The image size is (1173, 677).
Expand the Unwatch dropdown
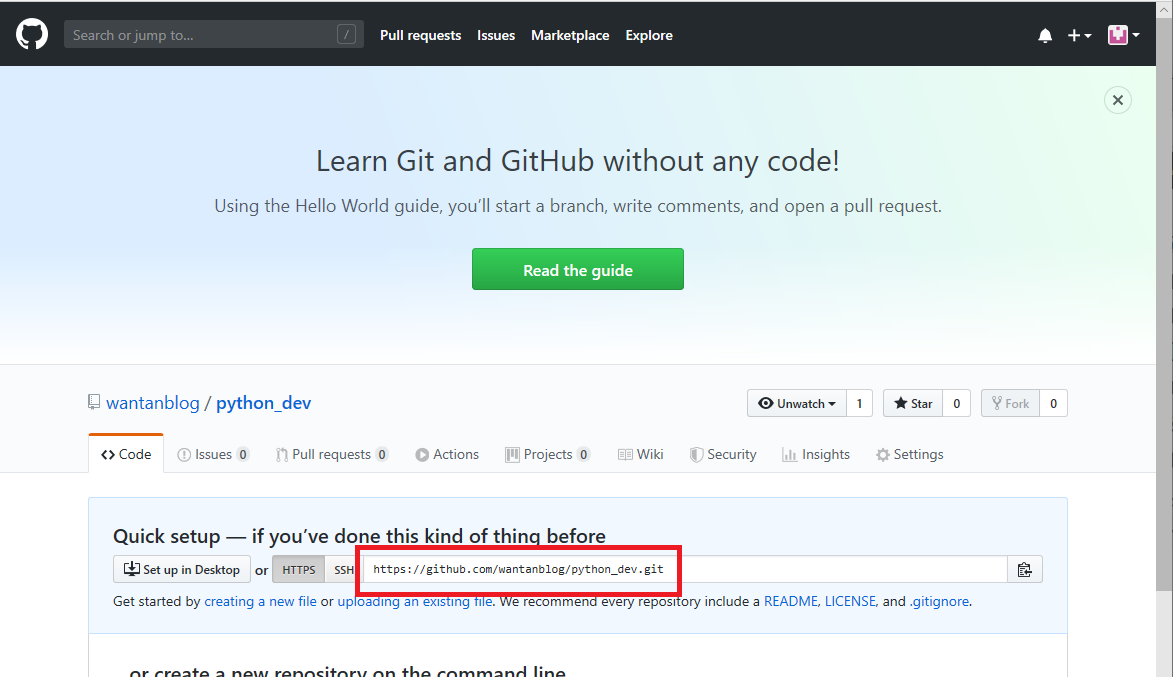(x=797, y=403)
